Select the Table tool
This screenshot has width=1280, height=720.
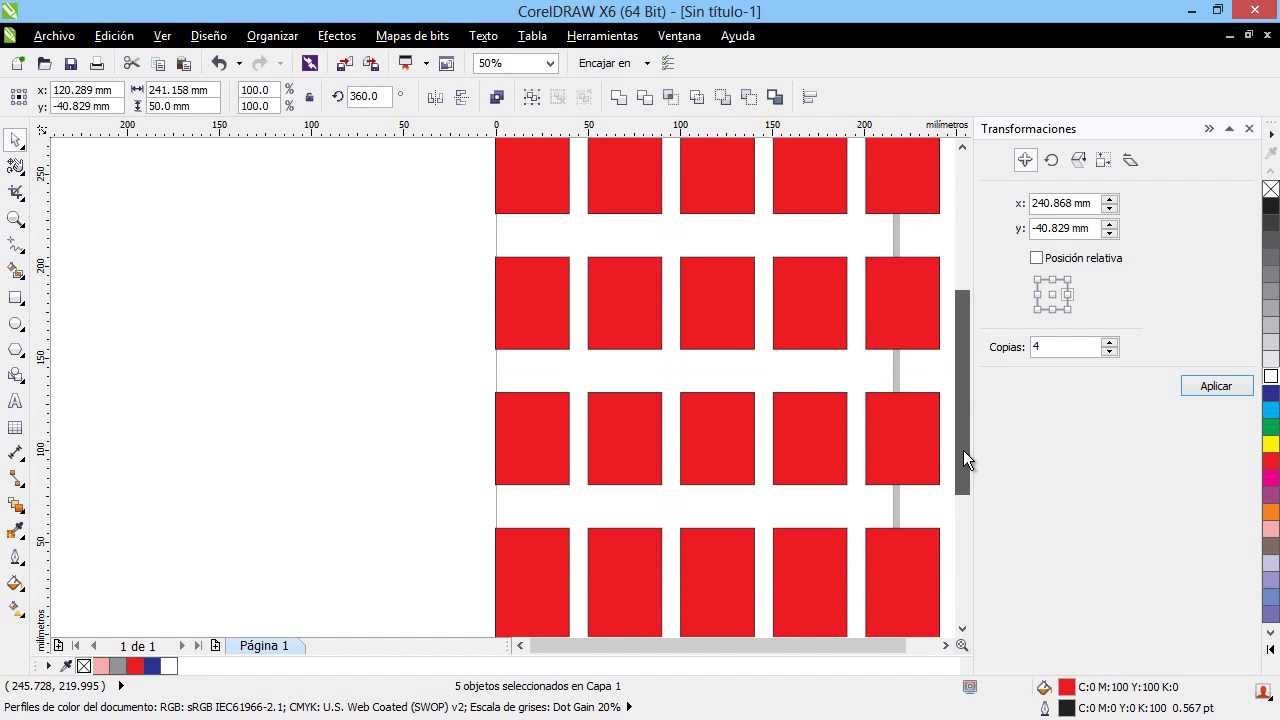(15, 427)
